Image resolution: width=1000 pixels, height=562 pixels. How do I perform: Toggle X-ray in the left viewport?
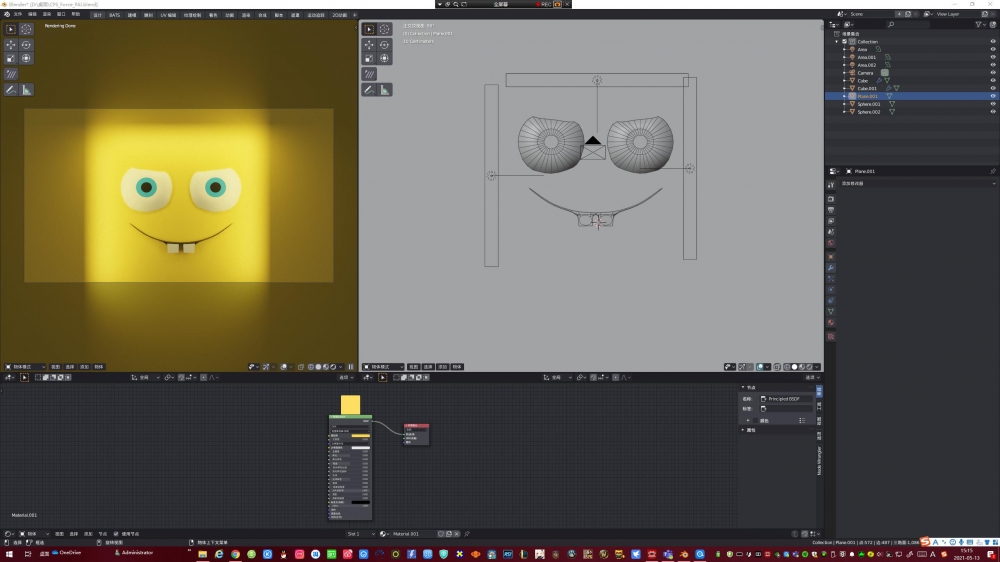coord(301,367)
